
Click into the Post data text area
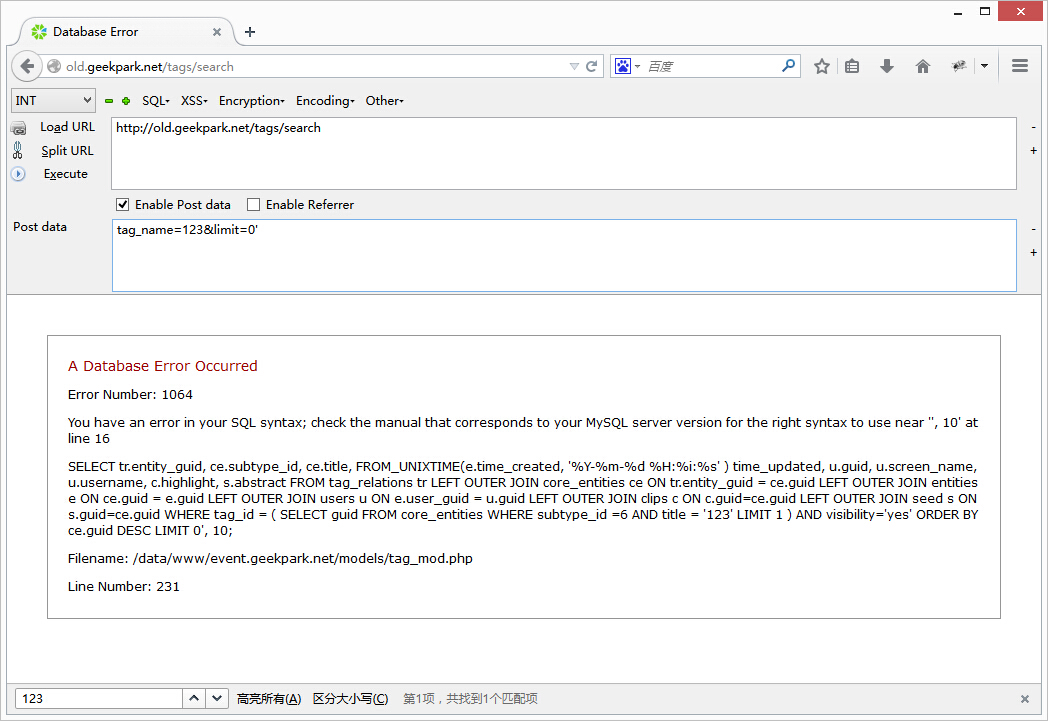[564, 255]
